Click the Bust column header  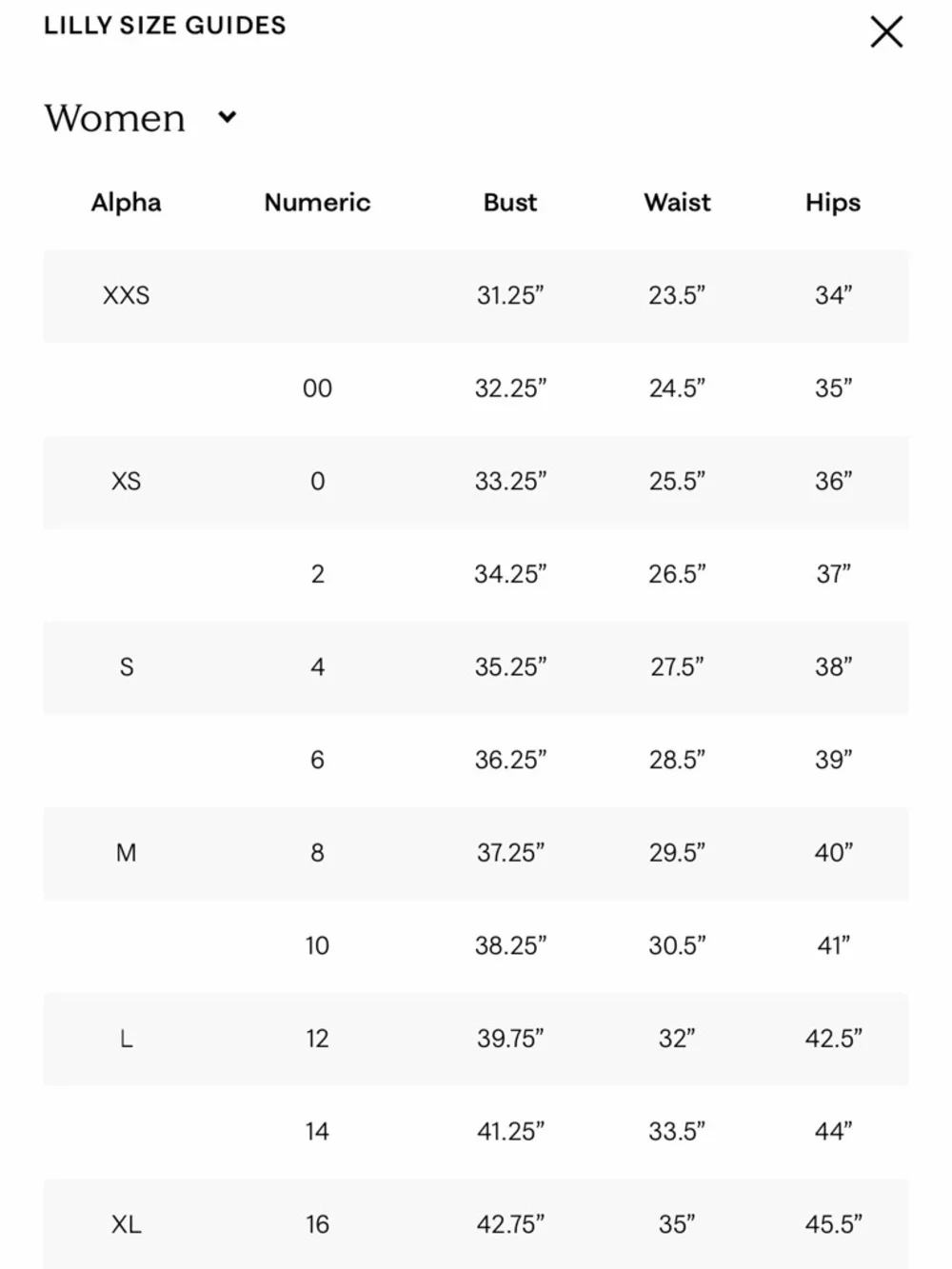click(x=510, y=202)
